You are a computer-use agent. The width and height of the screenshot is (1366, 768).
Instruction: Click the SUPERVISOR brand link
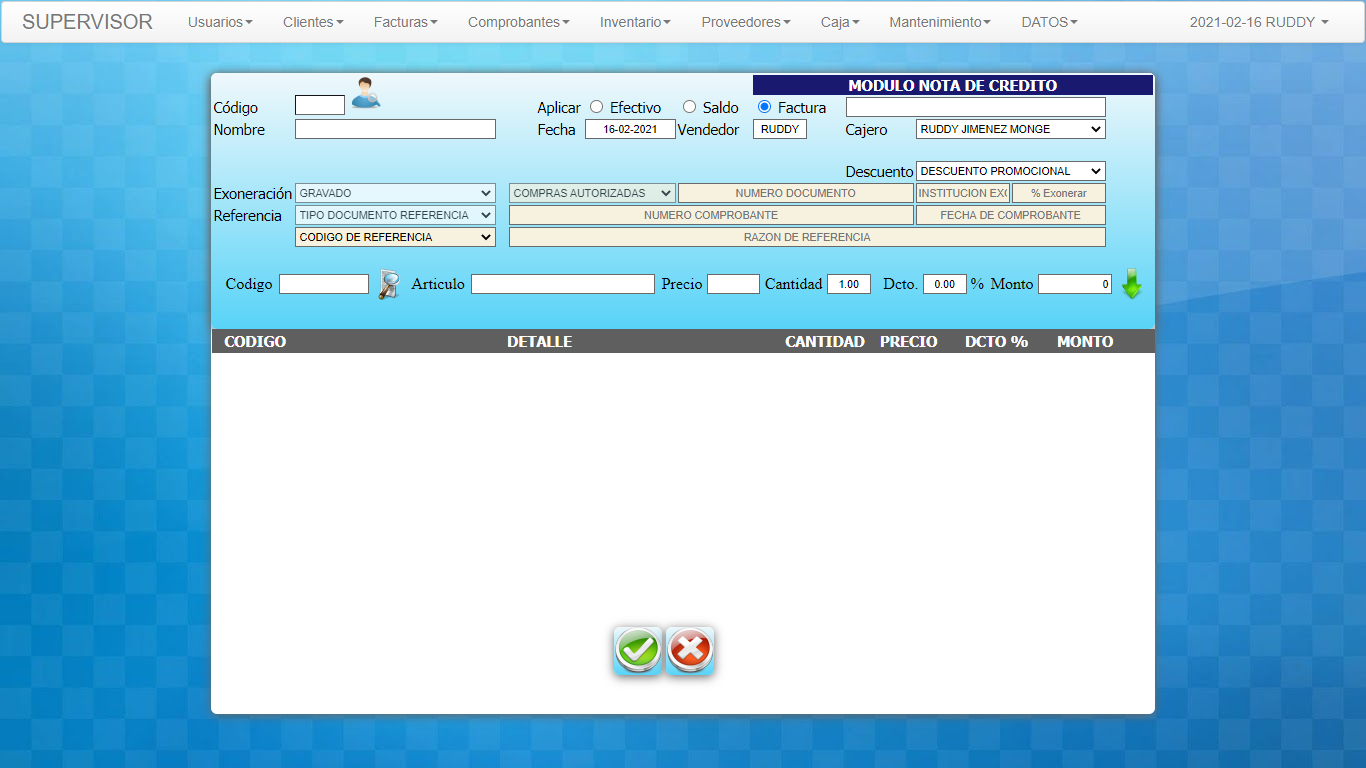pyautogui.click(x=87, y=22)
